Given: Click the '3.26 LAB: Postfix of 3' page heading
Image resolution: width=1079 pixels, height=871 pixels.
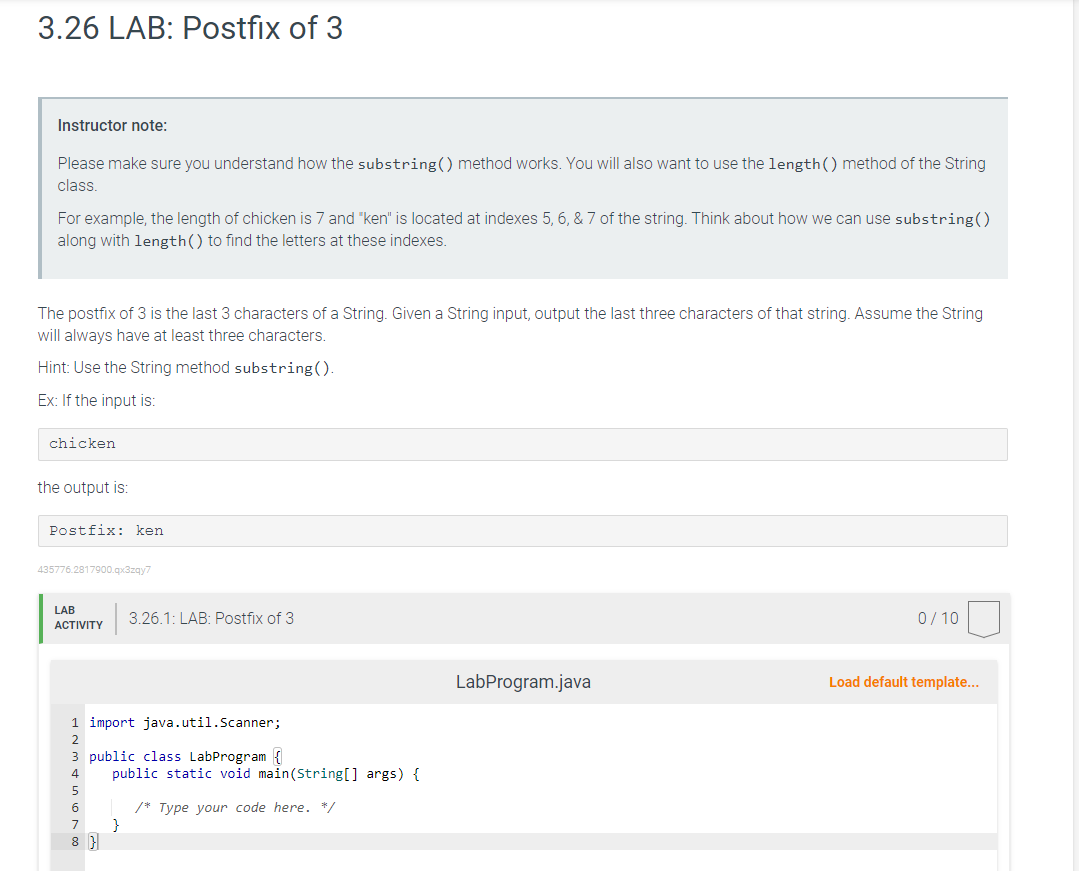Looking at the screenshot, I should click(190, 28).
